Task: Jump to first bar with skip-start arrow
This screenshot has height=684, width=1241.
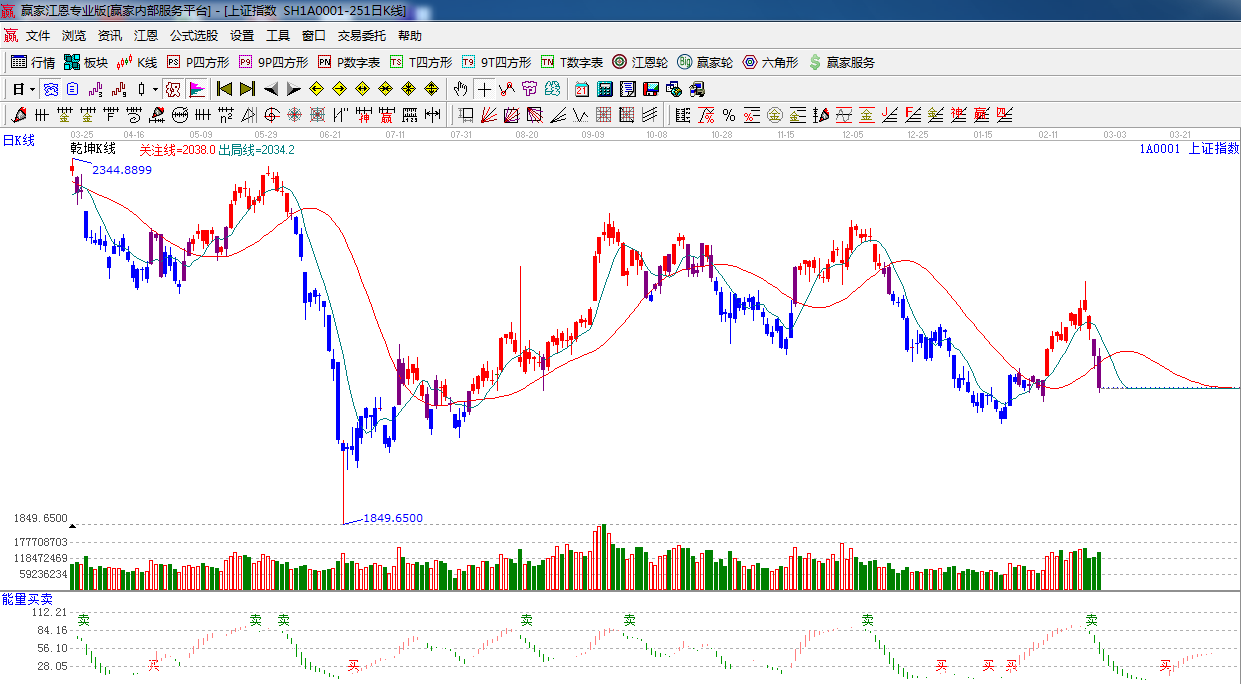Action: pos(224,89)
